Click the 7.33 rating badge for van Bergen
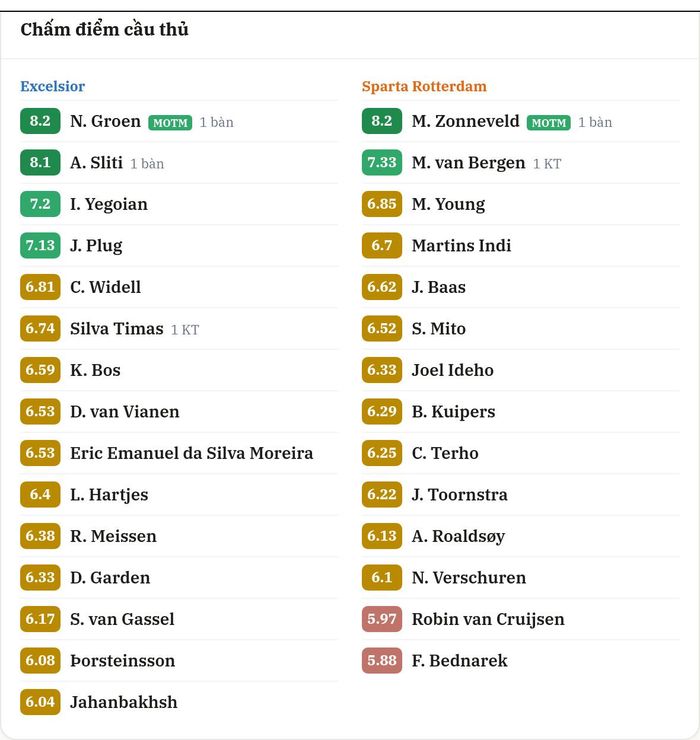Image resolution: width=700 pixels, height=740 pixels. click(382, 163)
